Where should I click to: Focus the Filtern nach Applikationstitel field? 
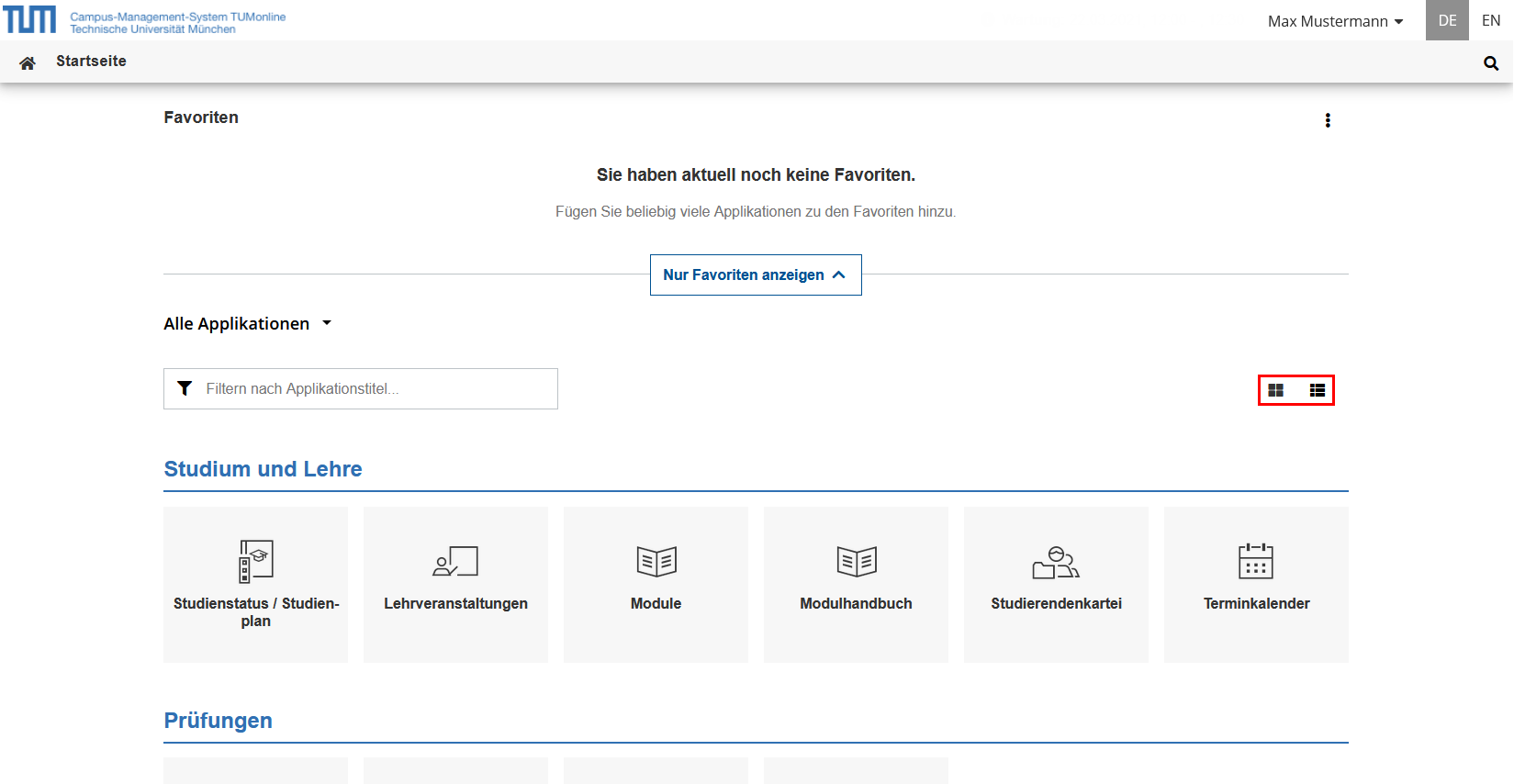[376, 389]
